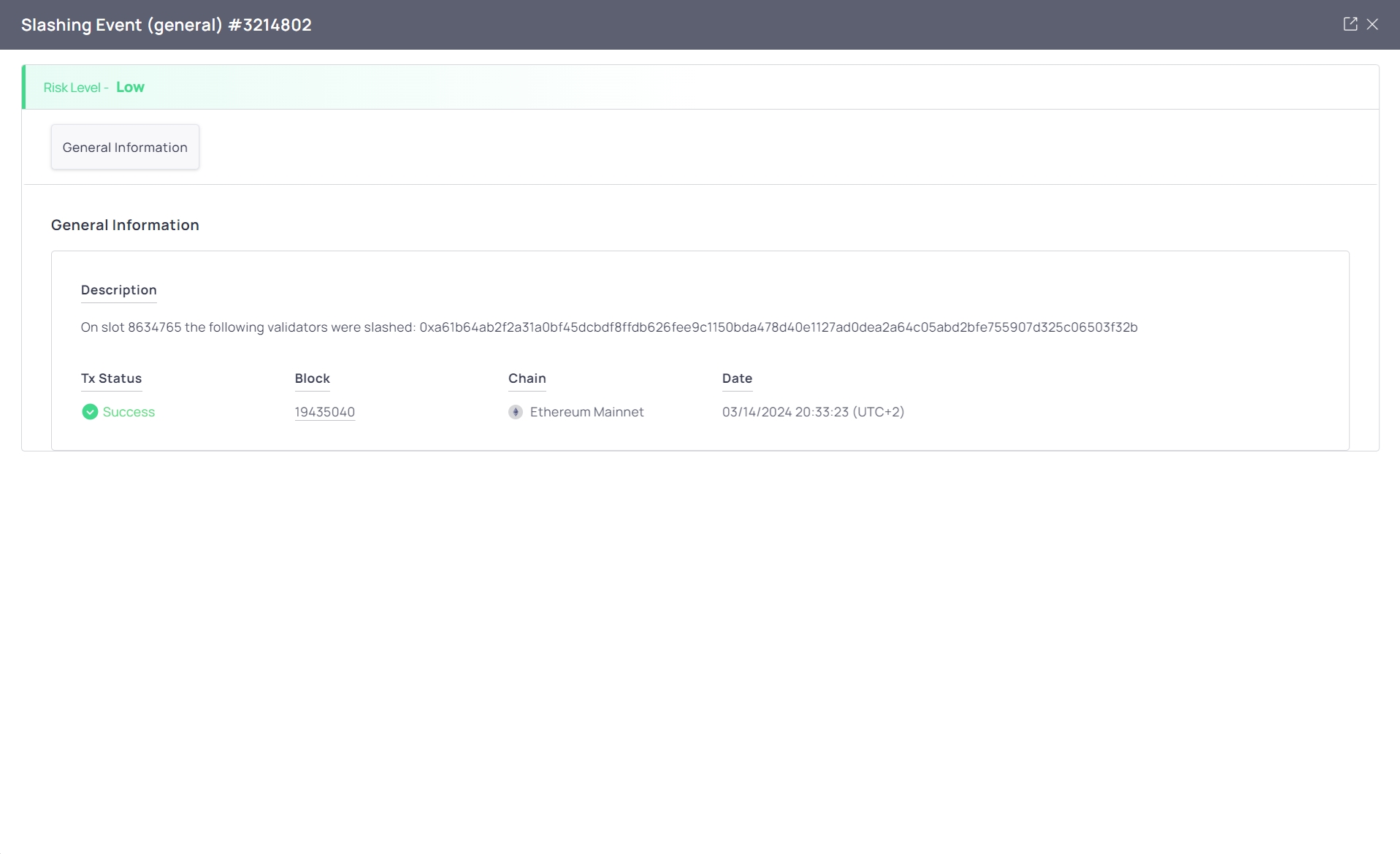
Task: Open block 19435040 link
Action: click(x=324, y=412)
